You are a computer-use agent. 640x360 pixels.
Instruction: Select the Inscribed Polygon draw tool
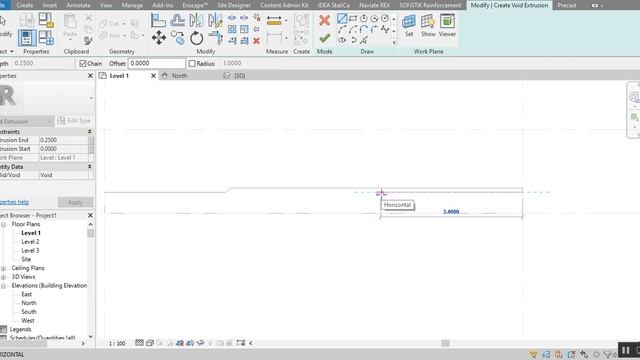tap(364, 18)
